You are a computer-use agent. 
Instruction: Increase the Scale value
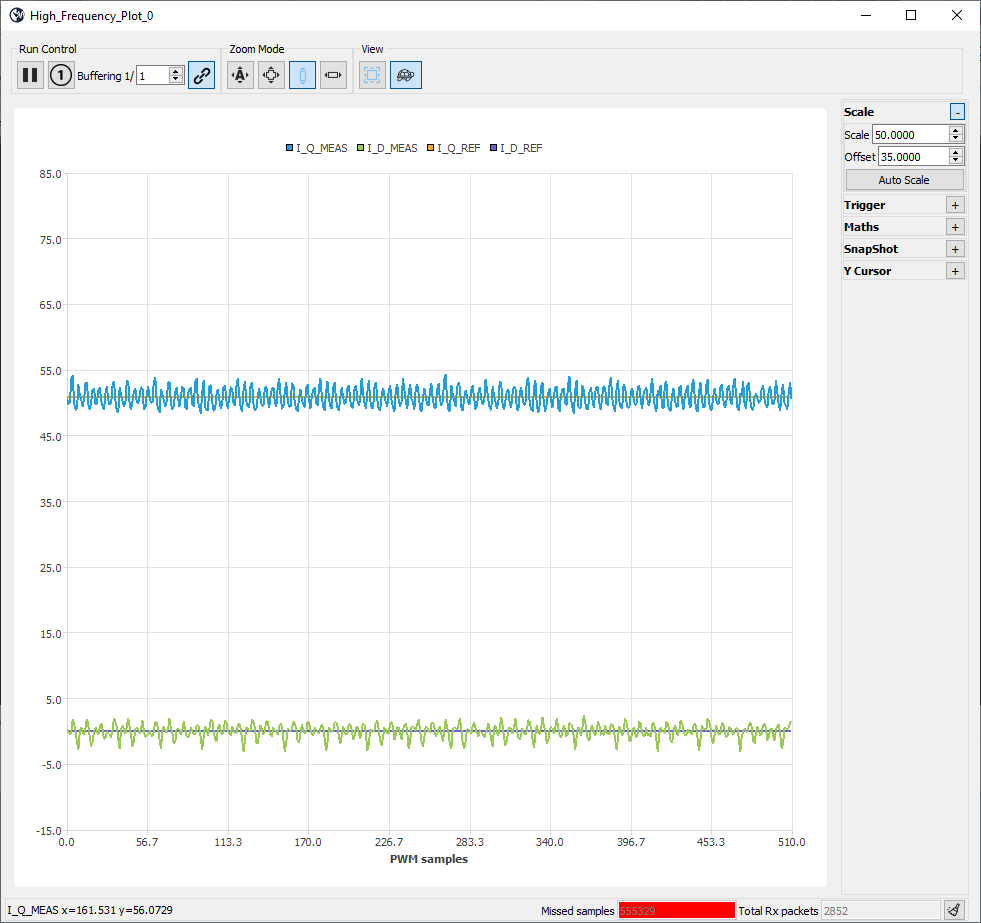coord(955,131)
